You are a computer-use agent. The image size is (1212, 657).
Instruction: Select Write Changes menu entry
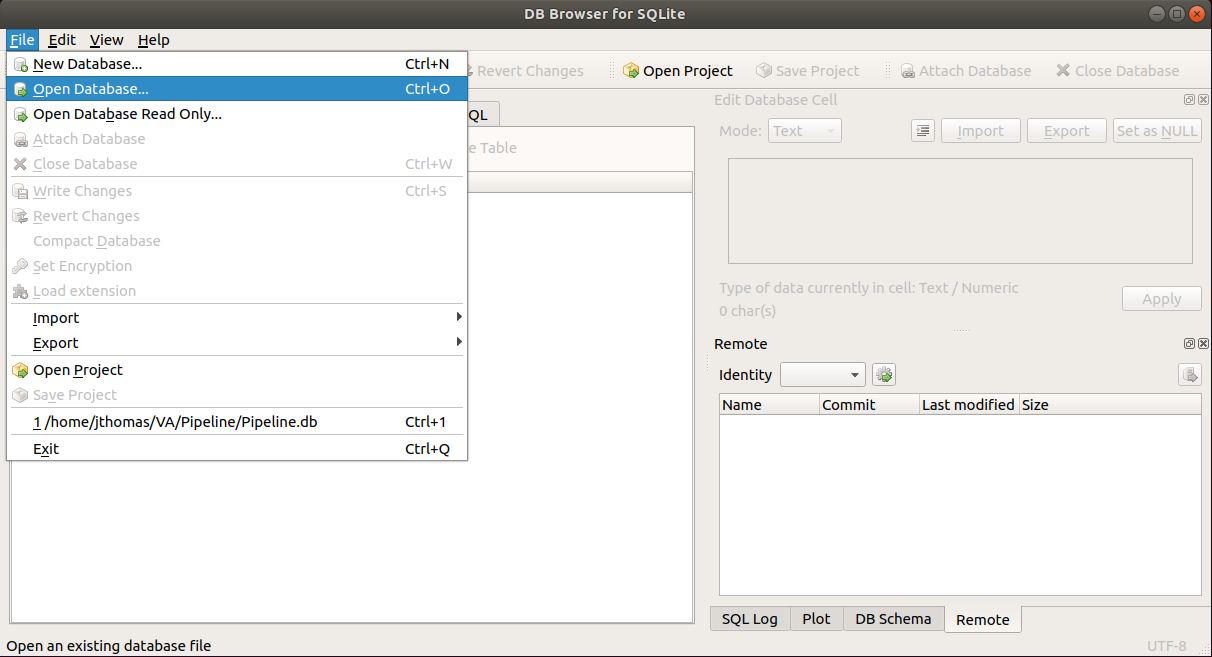coord(237,191)
